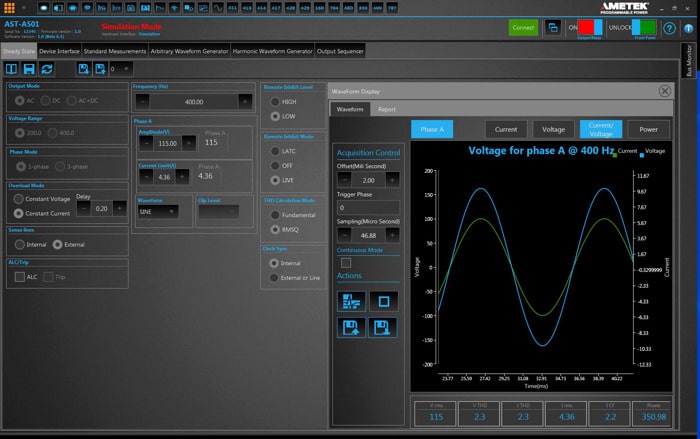Viewport: 700px width, 439px height.
Task: Enable the Continuous Mode checkbox
Action: tap(346, 262)
